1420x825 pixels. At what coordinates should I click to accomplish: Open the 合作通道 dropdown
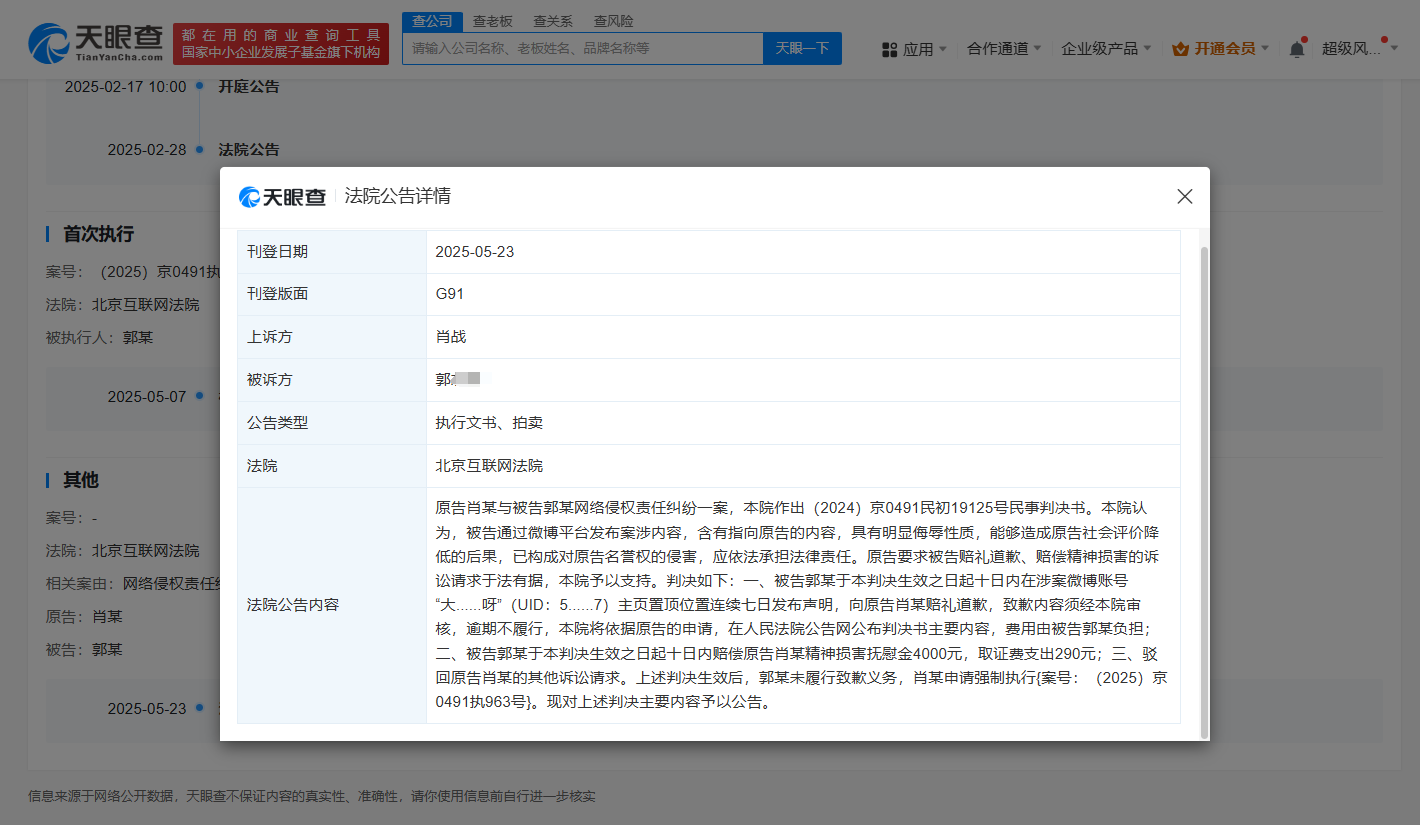click(x=1003, y=48)
